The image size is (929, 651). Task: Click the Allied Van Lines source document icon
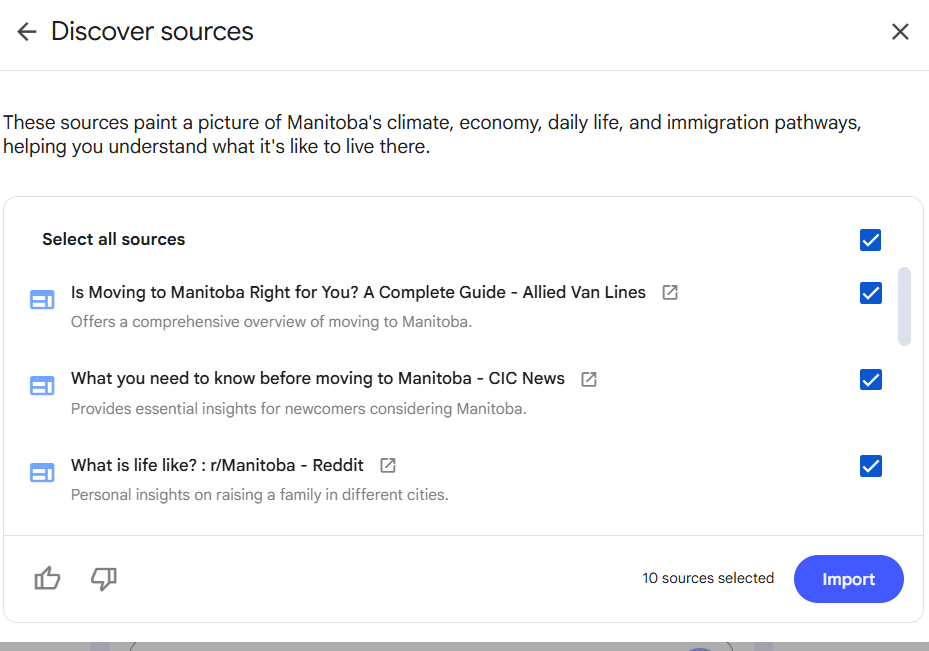(42, 300)
